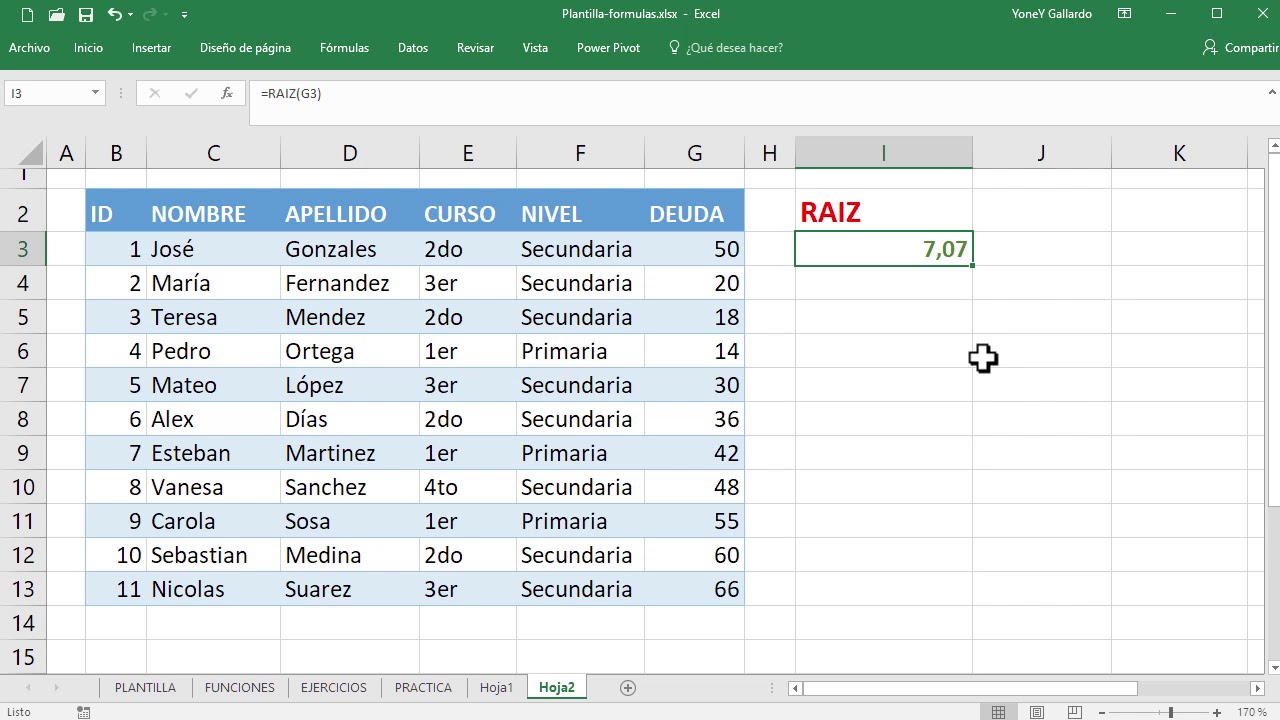Viewport: 1280px width, 720px height.
Task: Click the DEUDA header cell
Action: (694, 213)
